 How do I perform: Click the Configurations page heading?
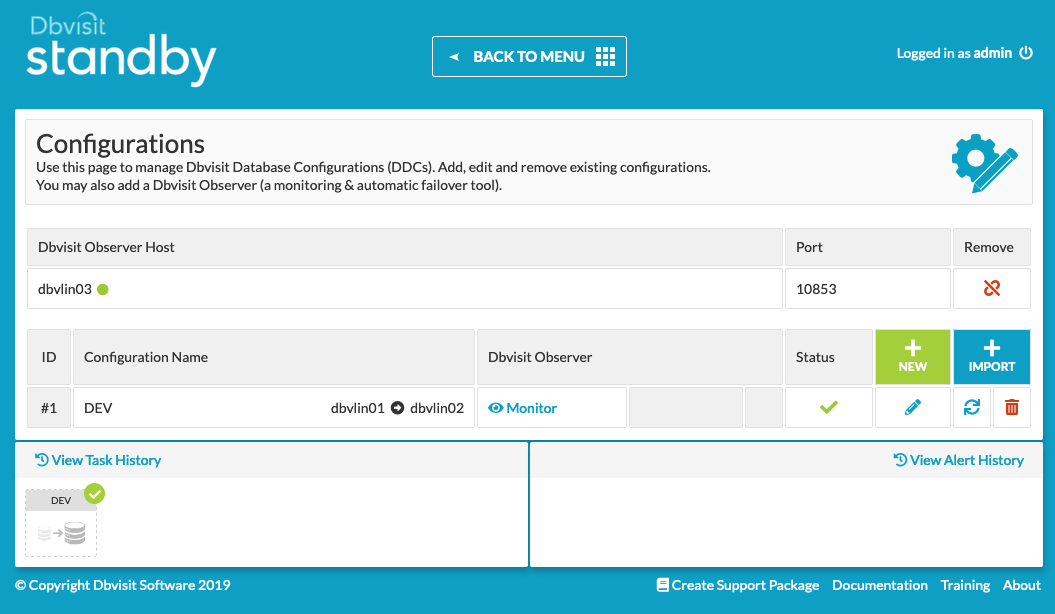tap(120, 144)
